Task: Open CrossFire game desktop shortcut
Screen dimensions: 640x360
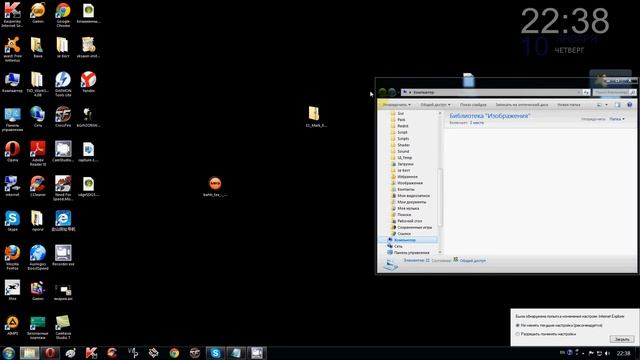Action: point(63,116)
